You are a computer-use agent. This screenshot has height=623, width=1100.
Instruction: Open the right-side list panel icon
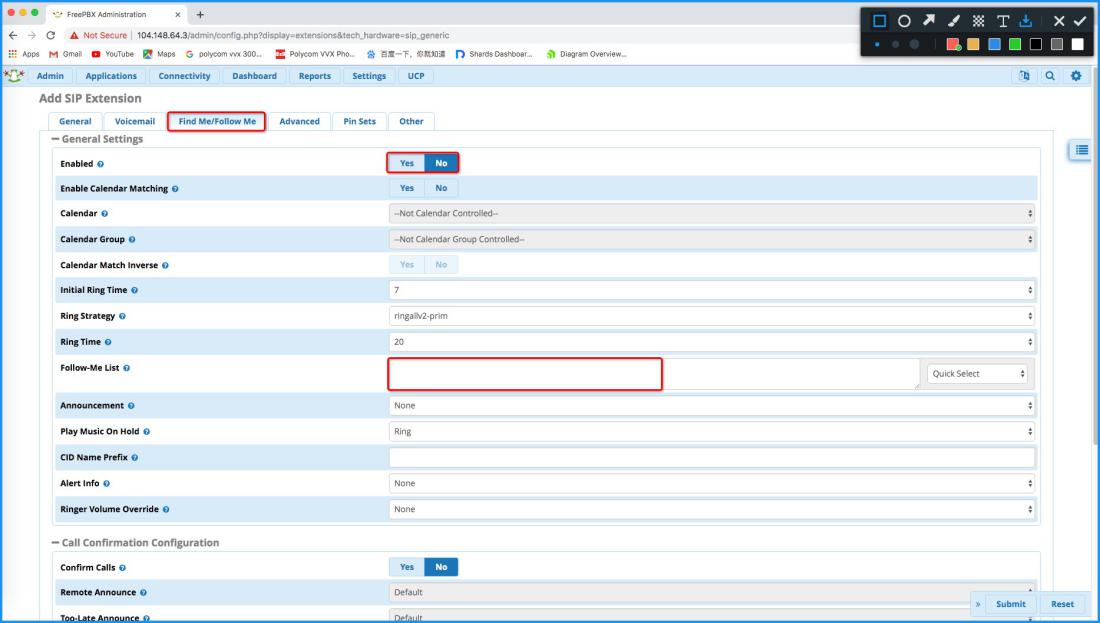pyautogui.click(x=1081, y=150)
